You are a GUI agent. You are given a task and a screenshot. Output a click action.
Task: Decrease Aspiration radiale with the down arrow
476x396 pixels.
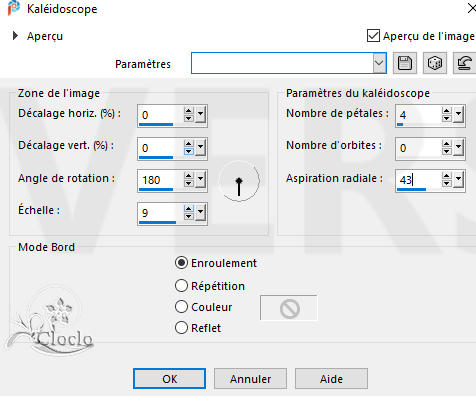(446, 184)
